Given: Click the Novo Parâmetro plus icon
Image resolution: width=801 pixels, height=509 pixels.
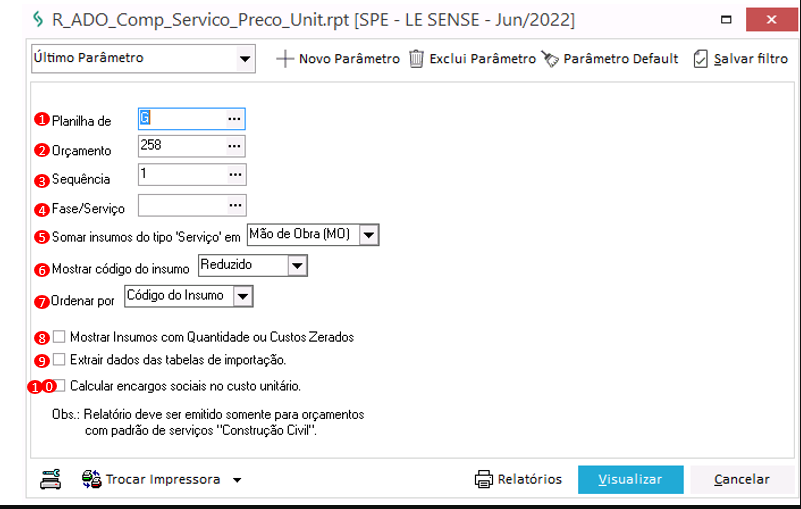Looking at the screenshot, I should [285, 59].
